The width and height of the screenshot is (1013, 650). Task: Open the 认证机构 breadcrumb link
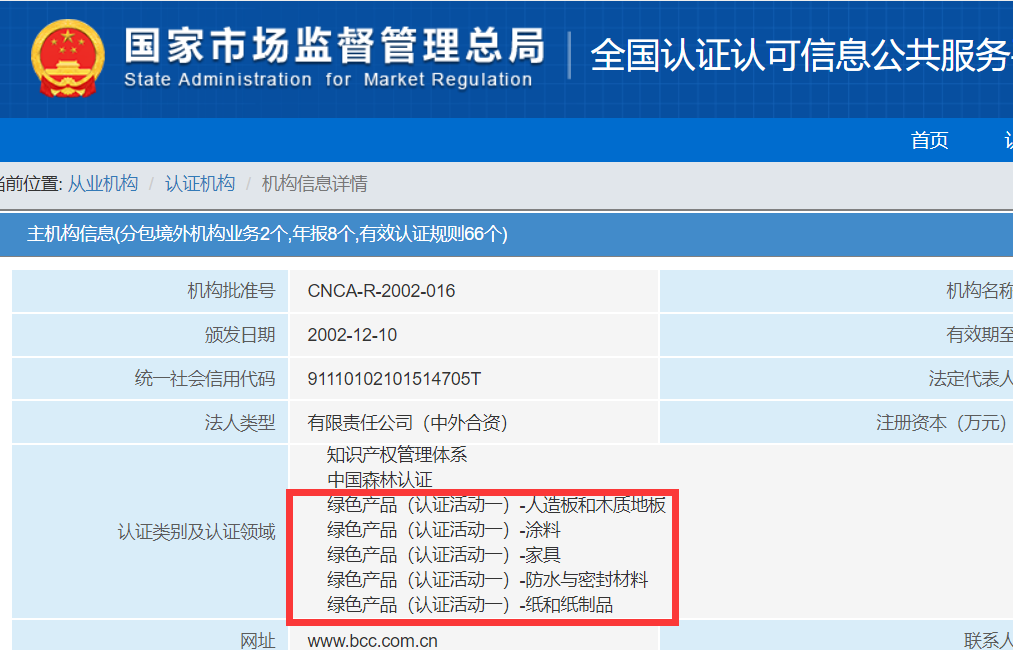point(200,184)
